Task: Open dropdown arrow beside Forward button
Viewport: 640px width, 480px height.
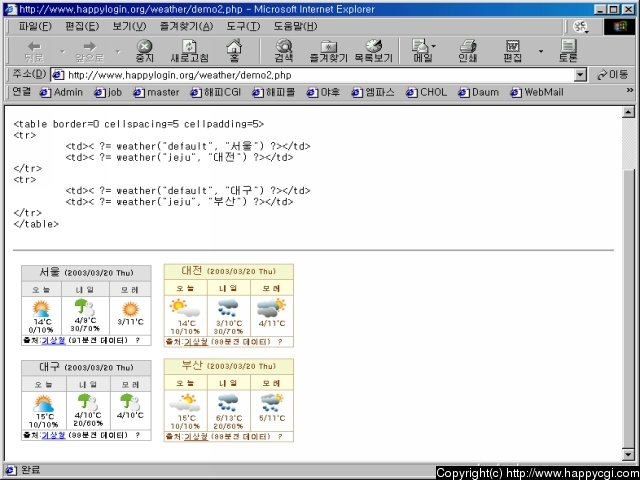Action: (x=118, y=51)
